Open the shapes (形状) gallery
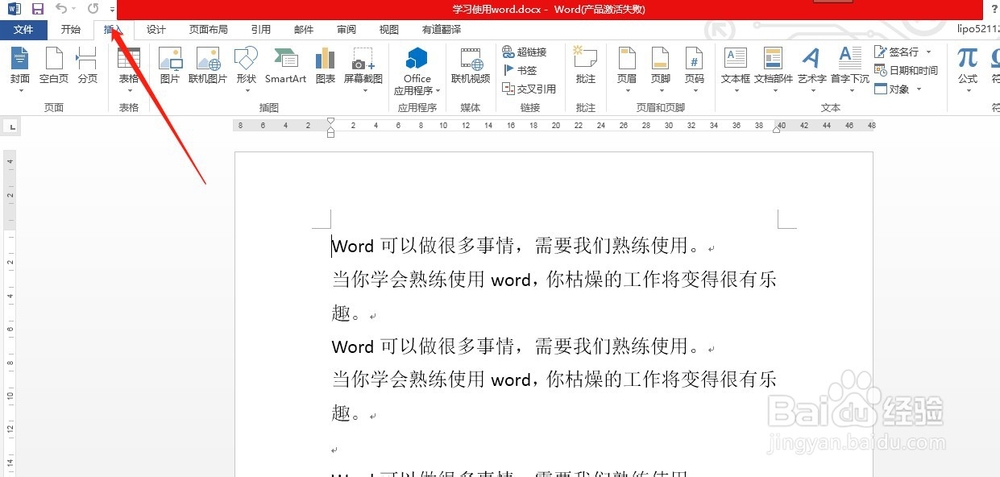 coord(246,69)
